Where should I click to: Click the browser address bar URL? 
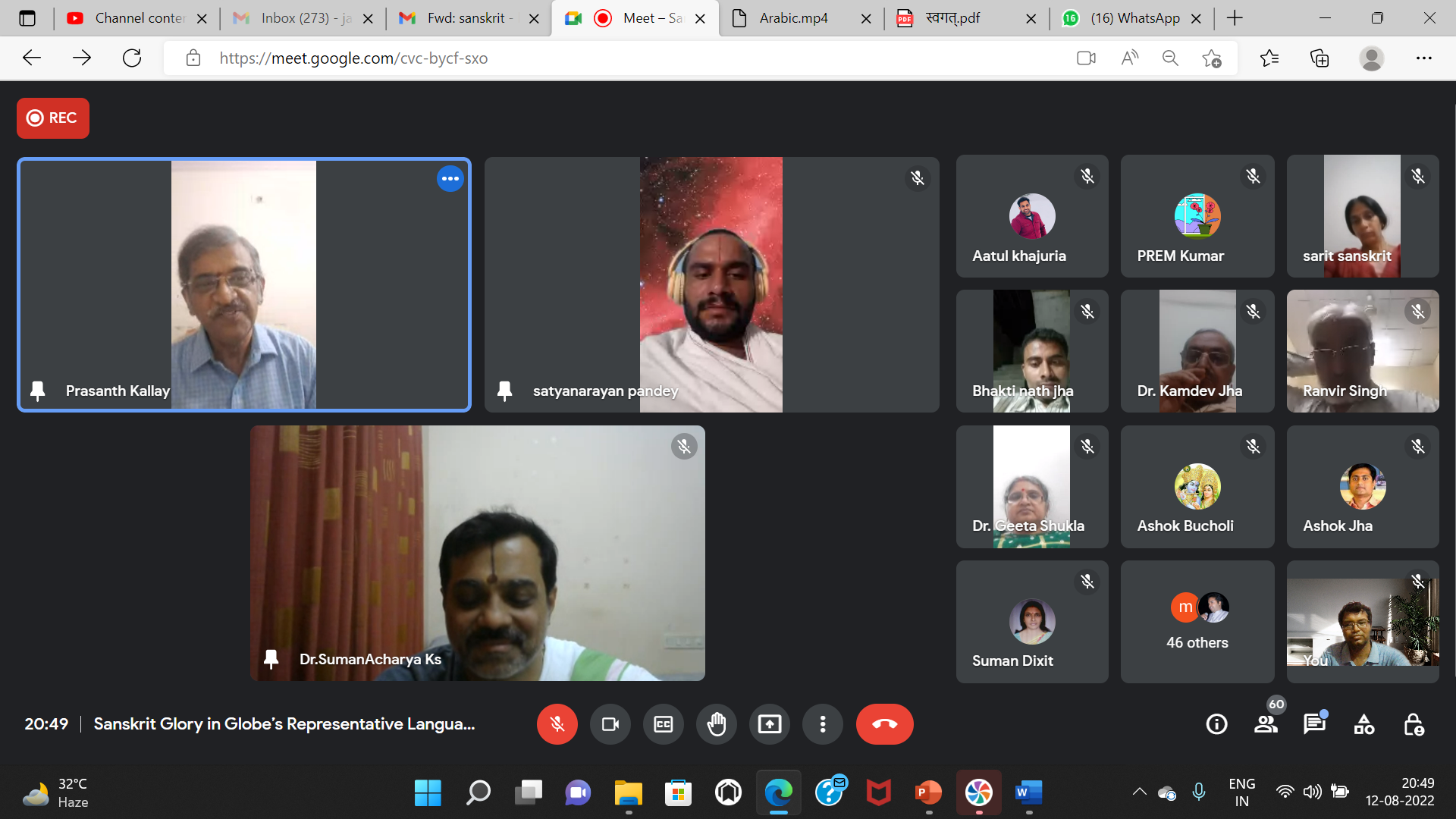point(353,58)
